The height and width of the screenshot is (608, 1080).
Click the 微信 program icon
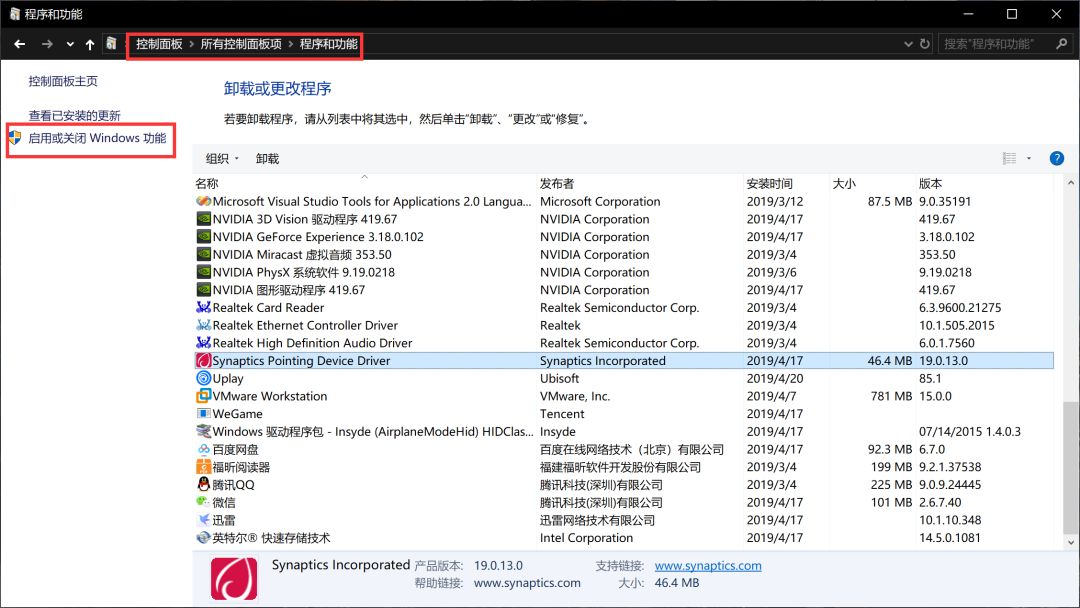click(204, 502)
